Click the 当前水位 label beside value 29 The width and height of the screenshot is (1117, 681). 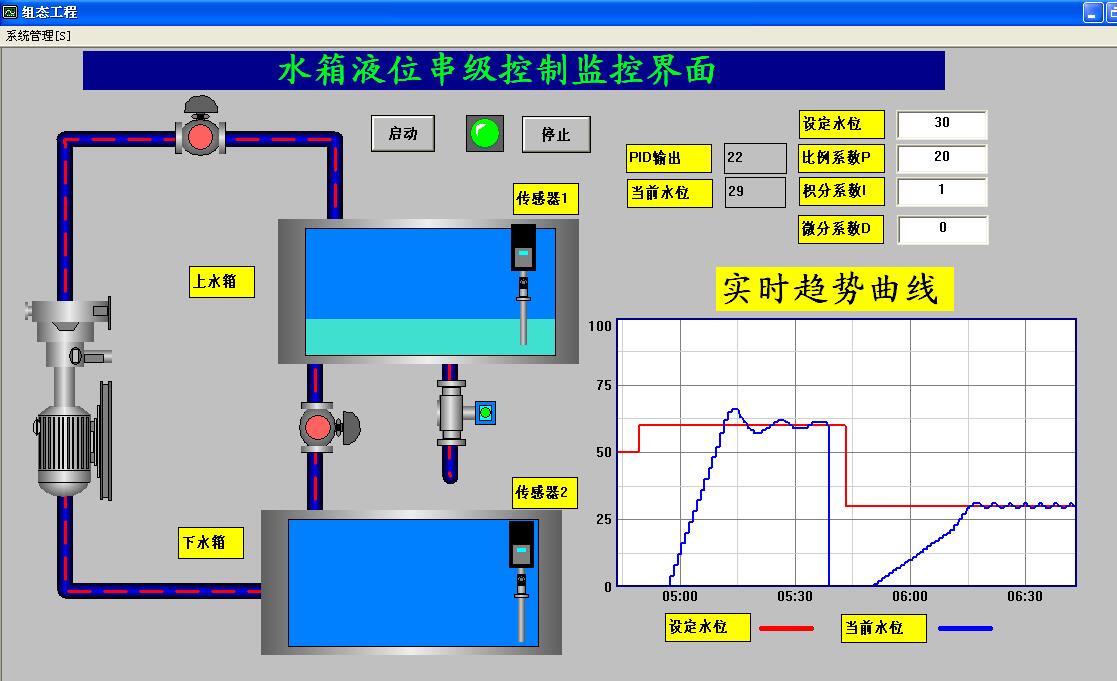click(x=670, y=193)
